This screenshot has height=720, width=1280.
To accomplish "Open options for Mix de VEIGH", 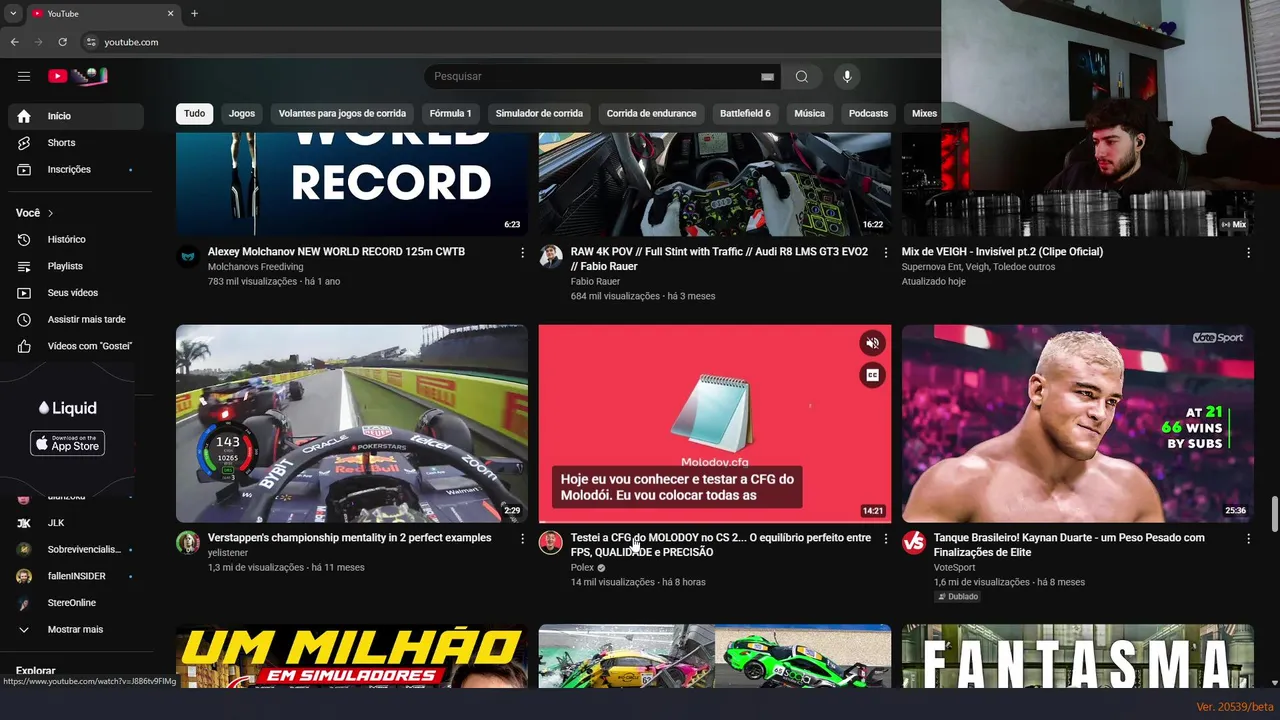I will click(1248, 253).
